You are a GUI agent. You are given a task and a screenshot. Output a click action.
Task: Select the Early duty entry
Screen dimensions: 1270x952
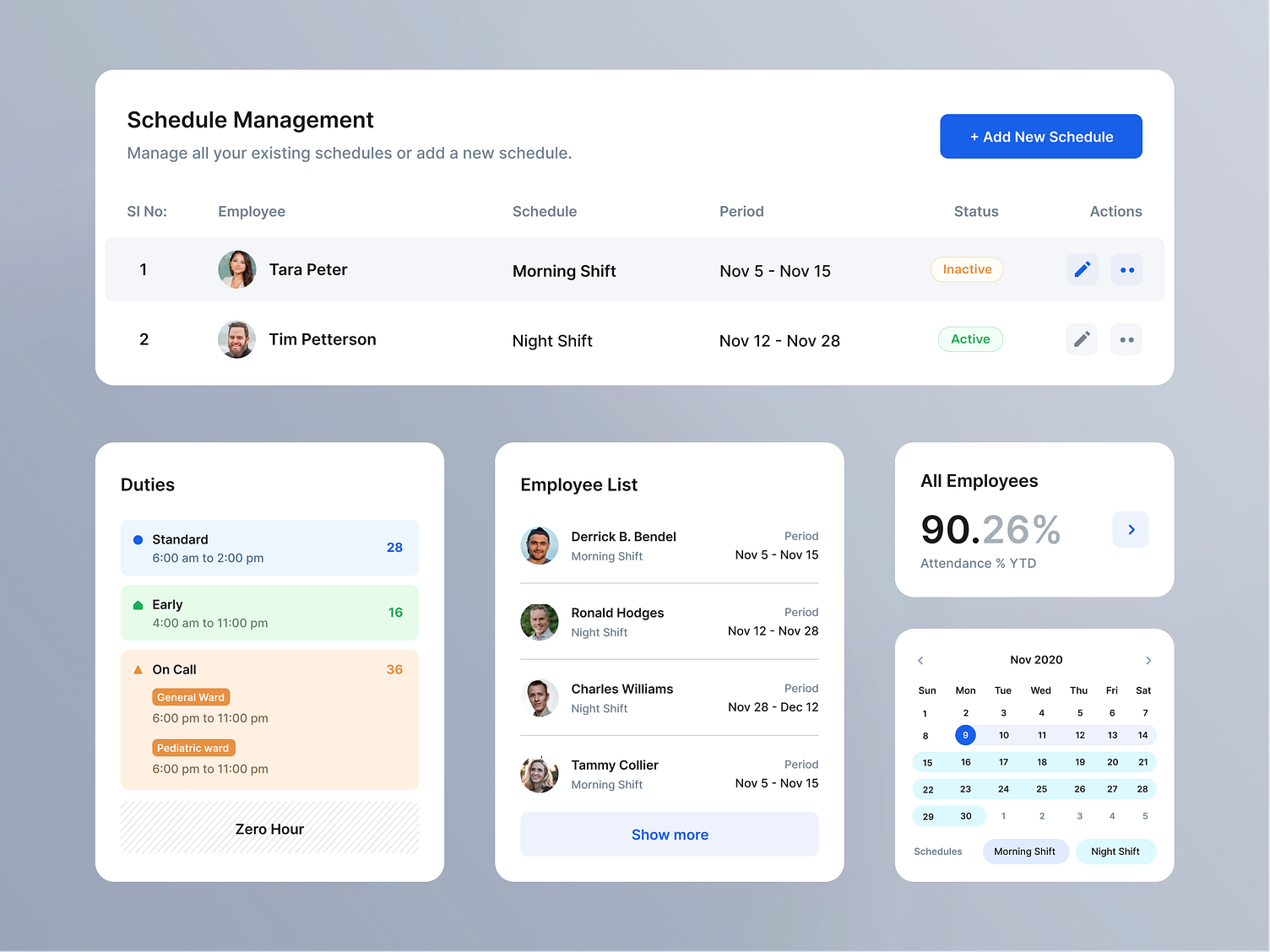point(269,613)
